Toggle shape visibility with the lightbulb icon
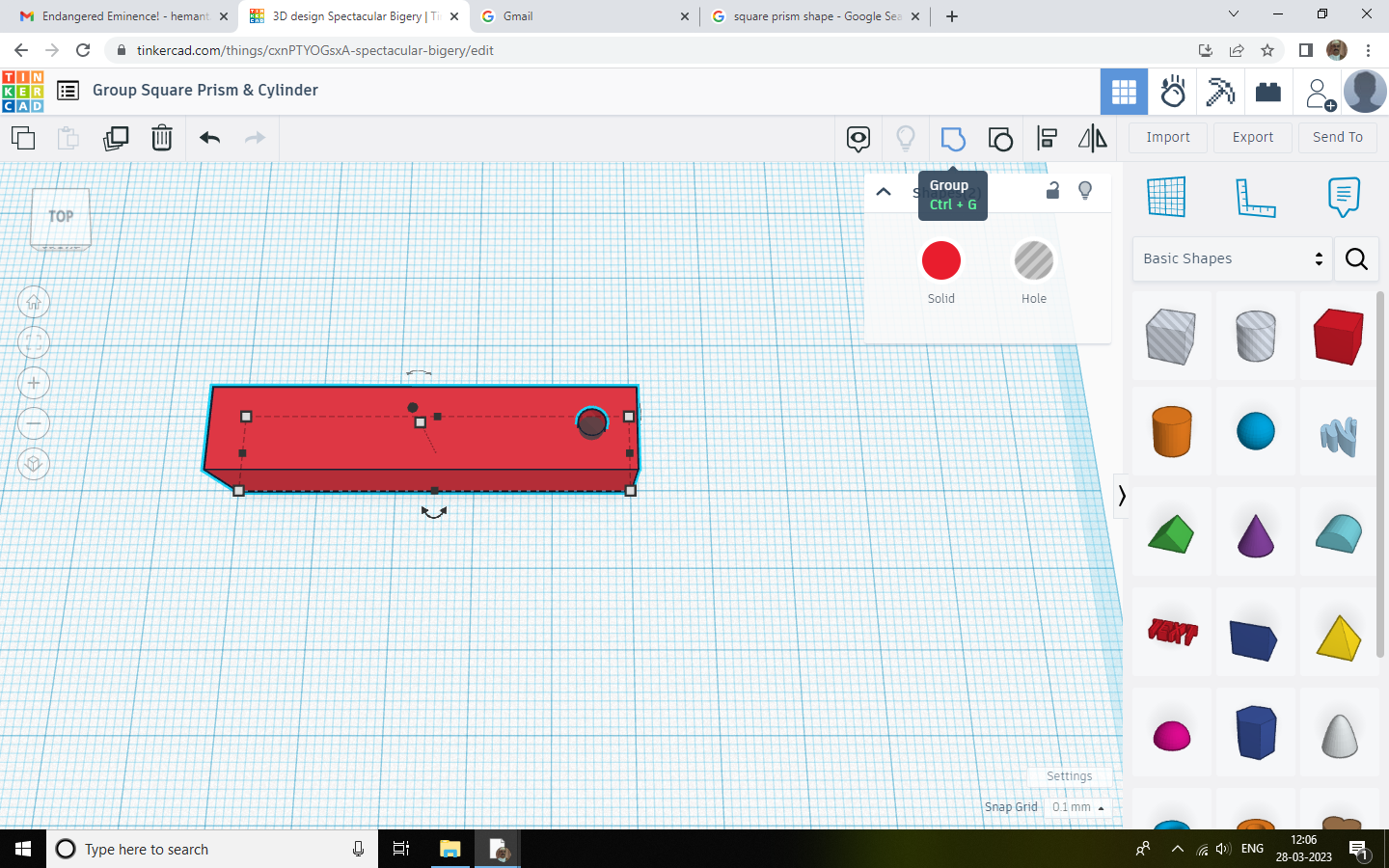The width and height of the screenshot is (1389, 868). click(1085, 190)
